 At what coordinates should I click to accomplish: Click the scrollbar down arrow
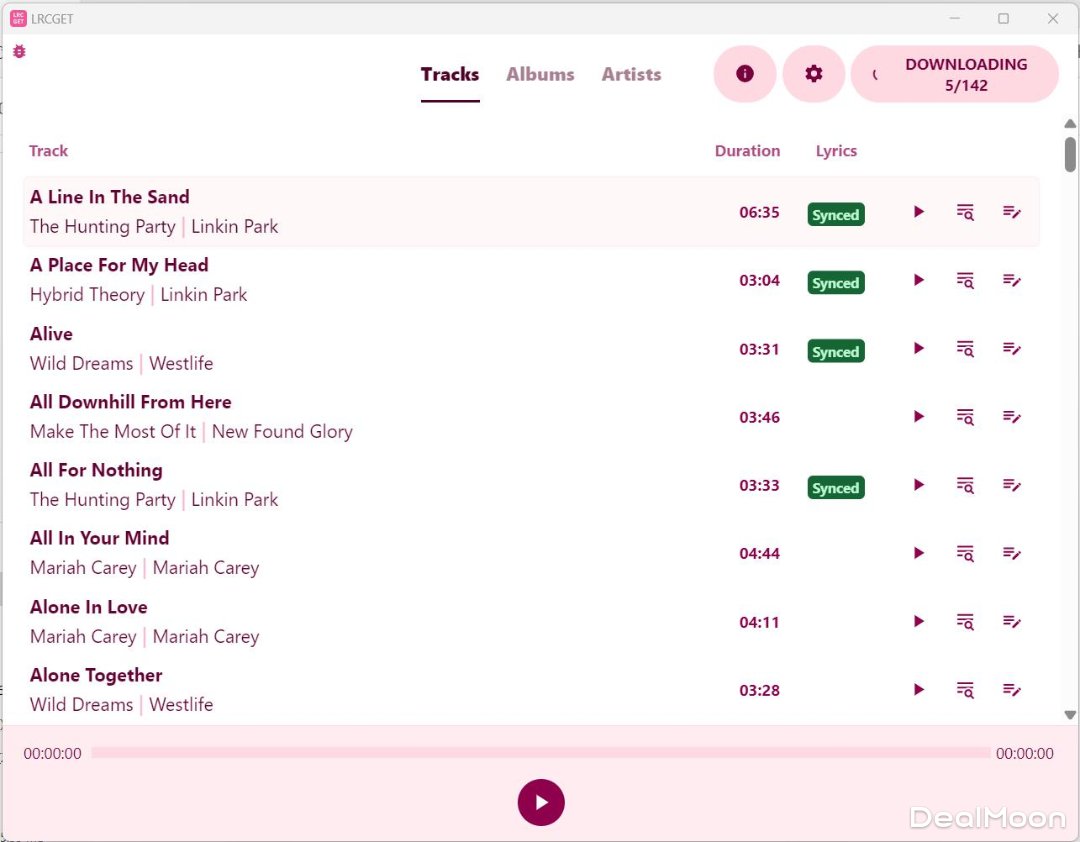click(x=1070, y=715)
